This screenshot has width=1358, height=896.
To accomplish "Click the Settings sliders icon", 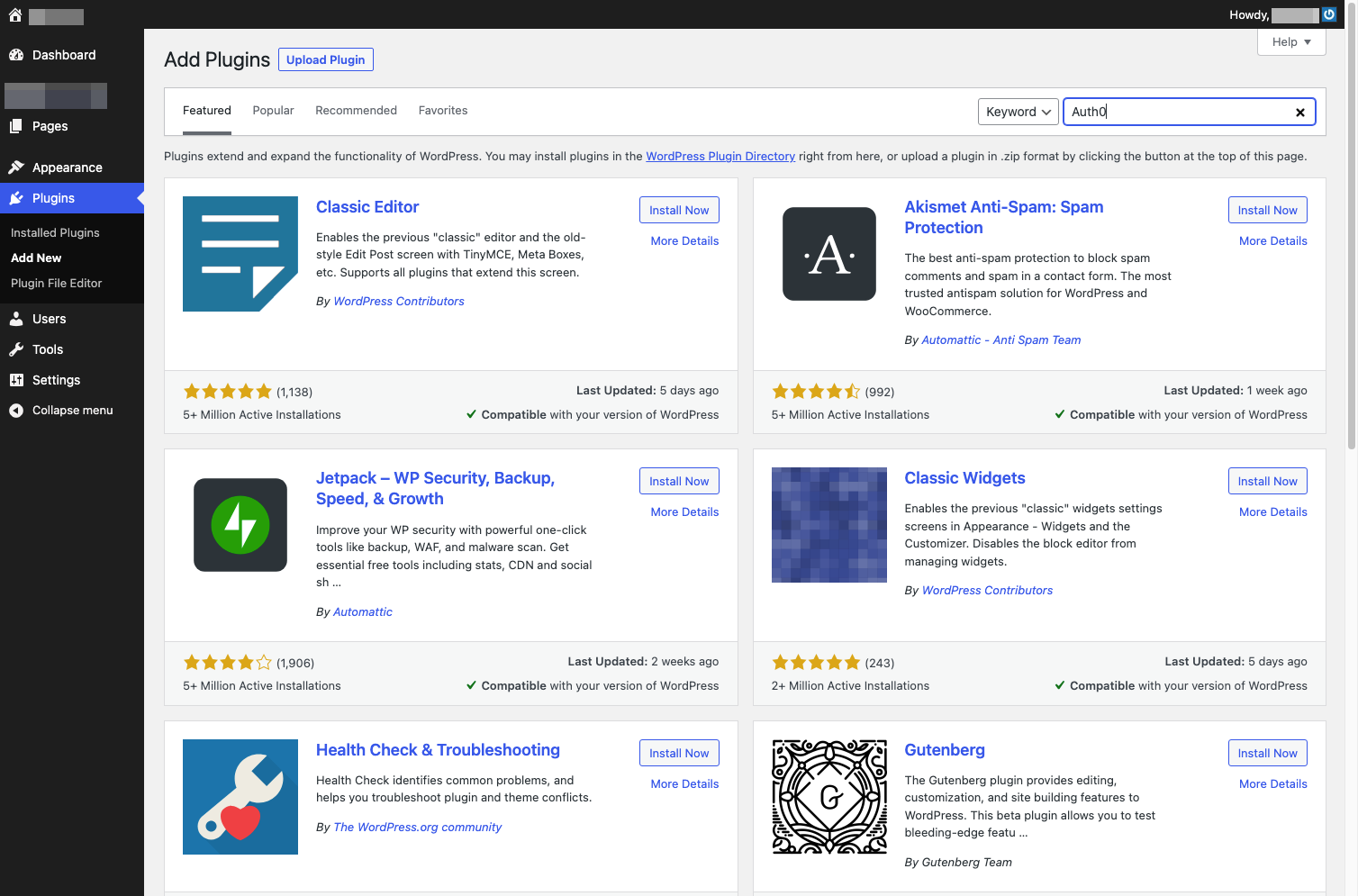I will click(x=16, y=380).
